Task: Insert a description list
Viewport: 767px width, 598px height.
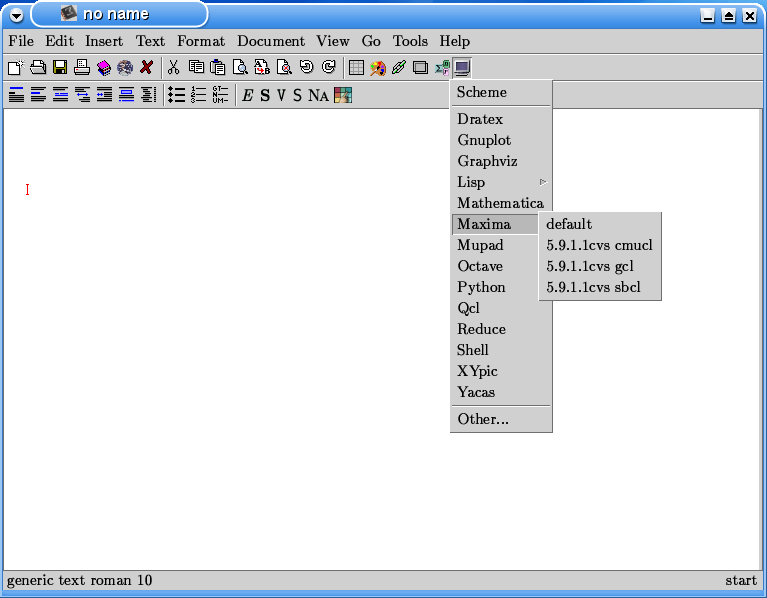Action: (x=220, y=94)
